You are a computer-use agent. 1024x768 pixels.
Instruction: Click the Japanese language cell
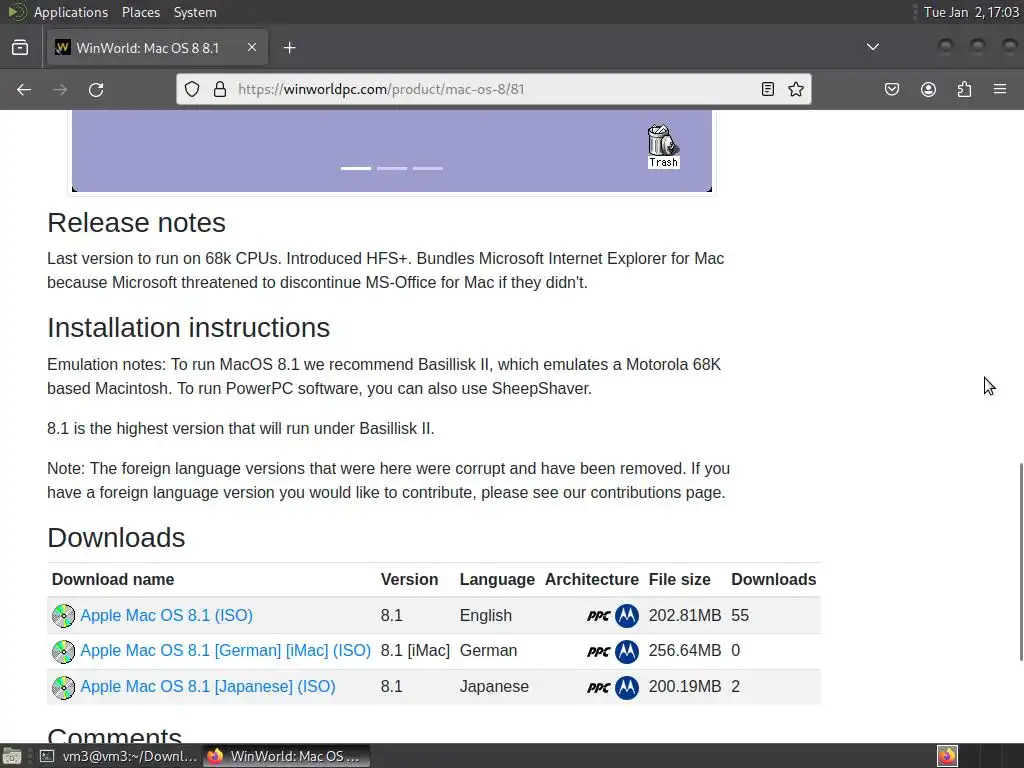point(494,686)
